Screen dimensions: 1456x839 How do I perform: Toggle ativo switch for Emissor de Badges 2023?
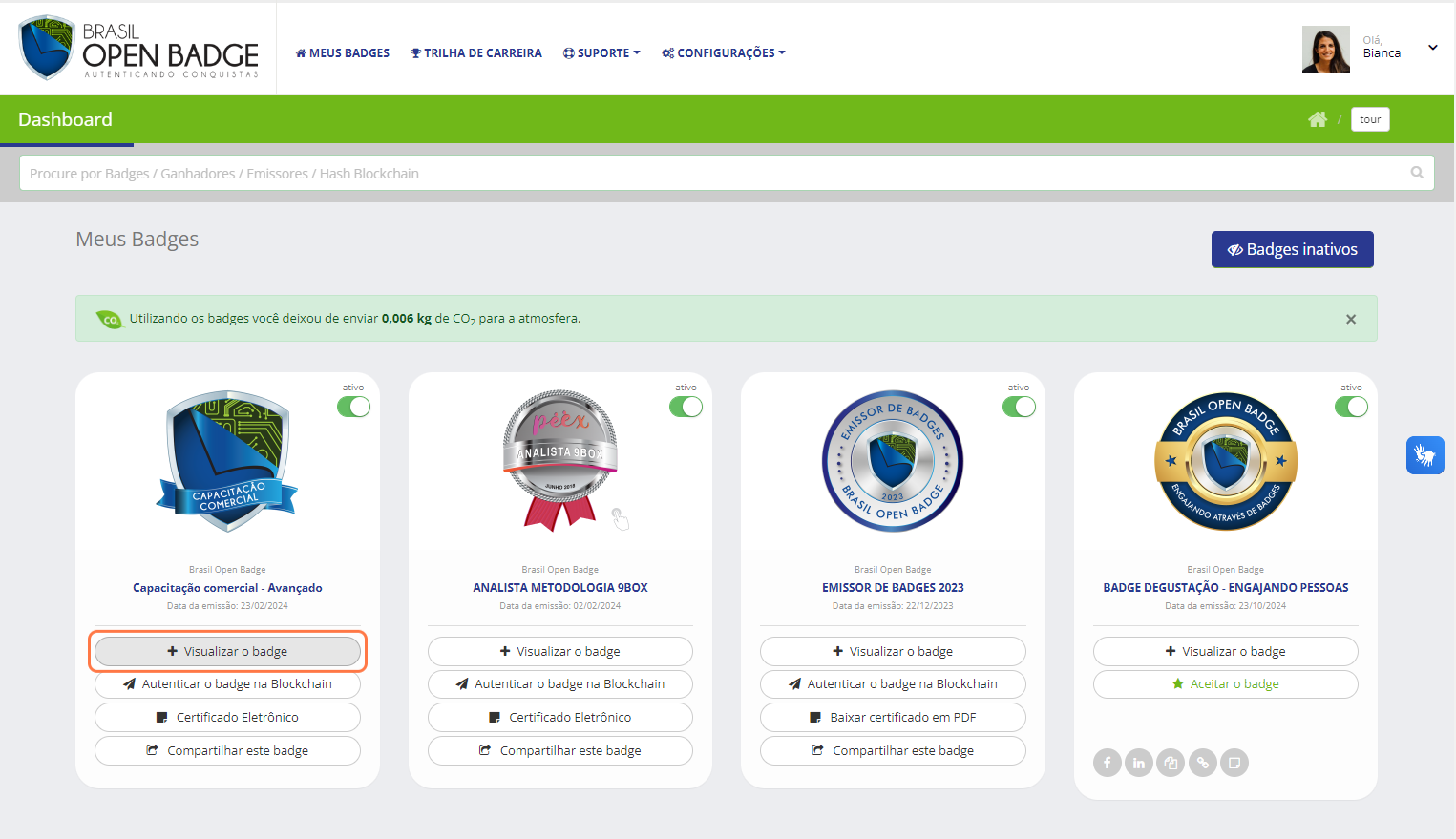[x=1019, y=407]
